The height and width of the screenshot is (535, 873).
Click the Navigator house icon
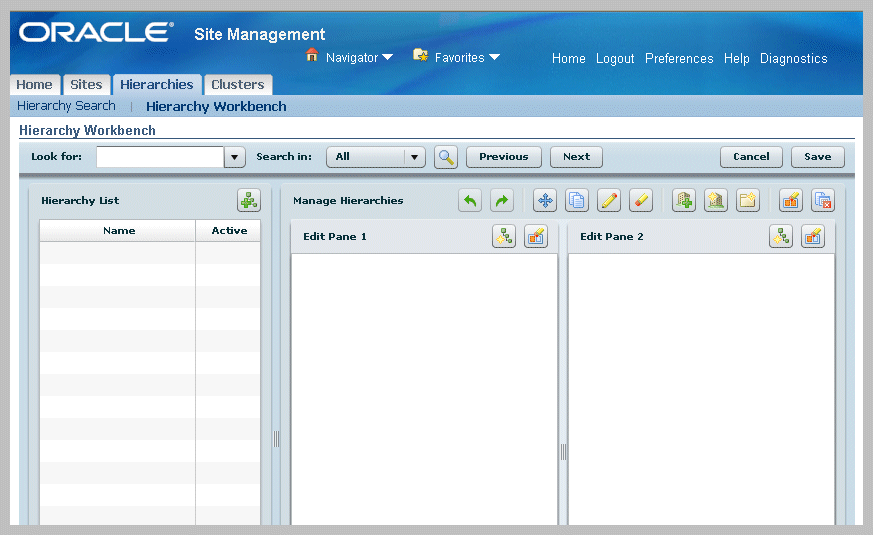[312, 55]
